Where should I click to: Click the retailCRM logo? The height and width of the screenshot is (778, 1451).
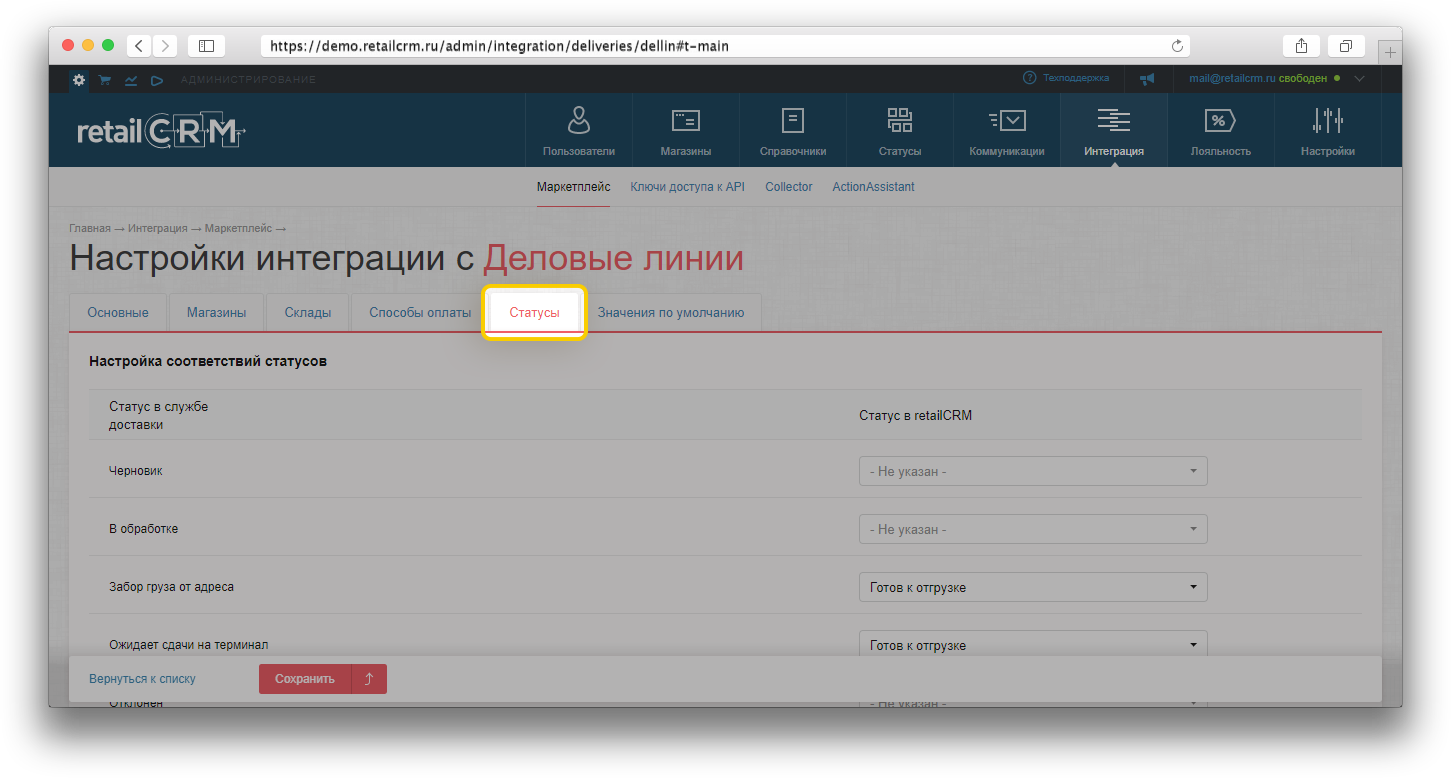[x=161, y=131]
